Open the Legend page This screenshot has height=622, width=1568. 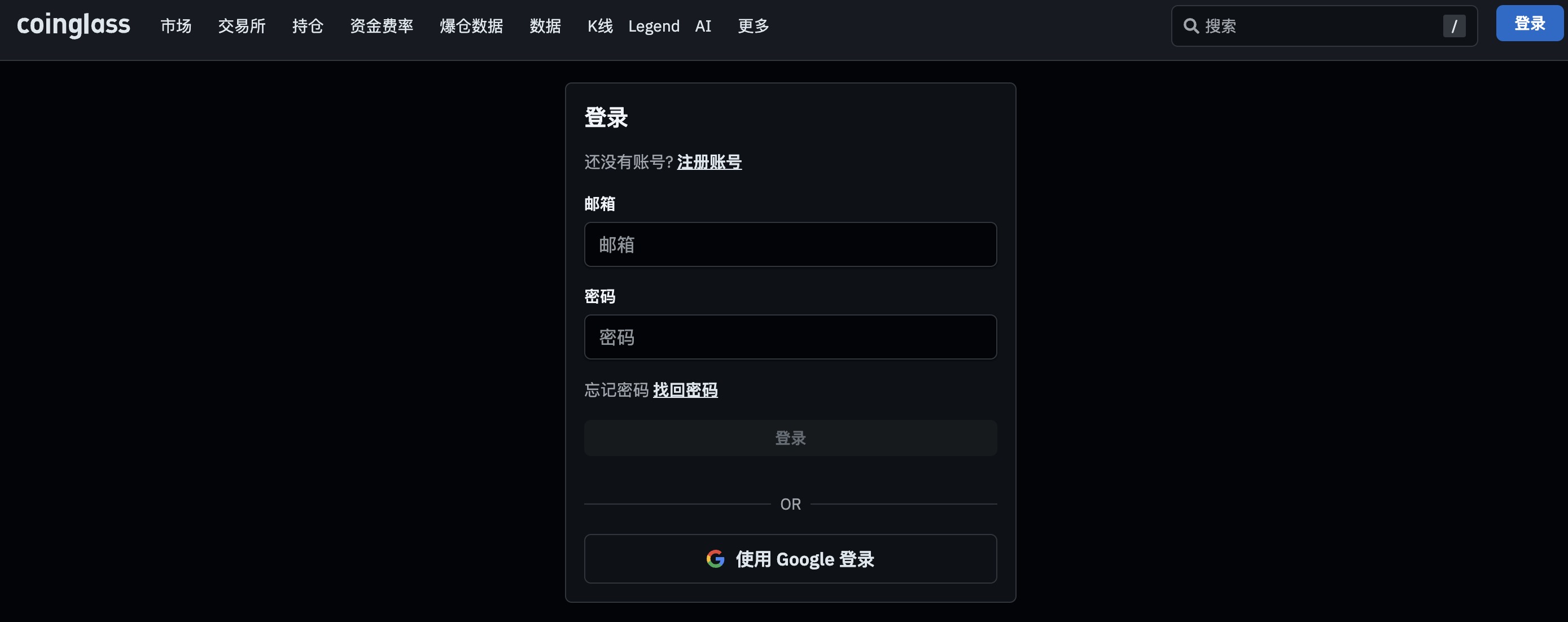(x=654, y=26)
